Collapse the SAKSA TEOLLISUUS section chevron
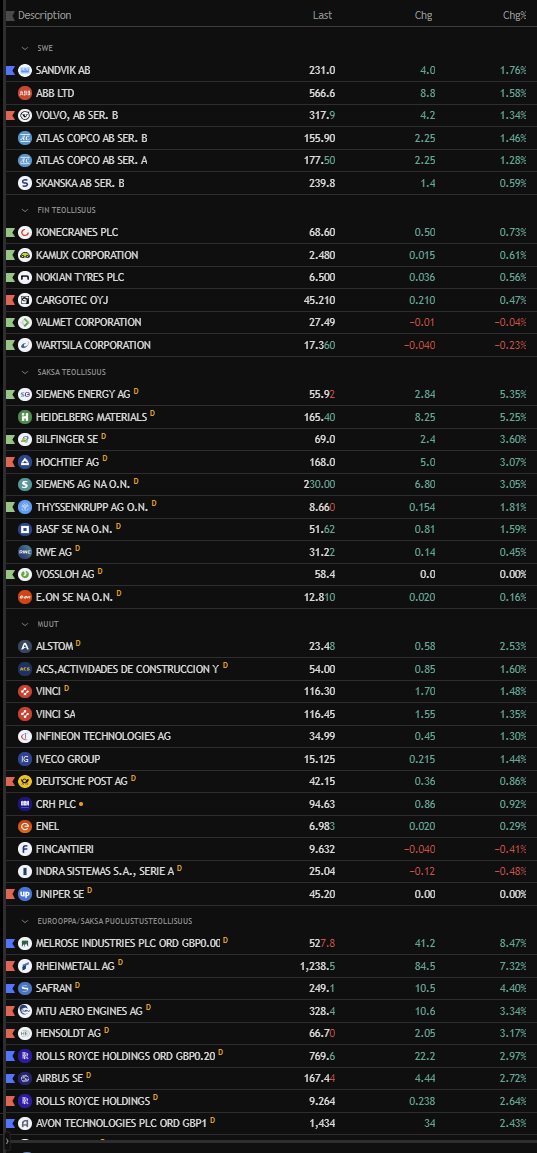The width and height of the screenshot is (537, 1153). tap(24, 372)
